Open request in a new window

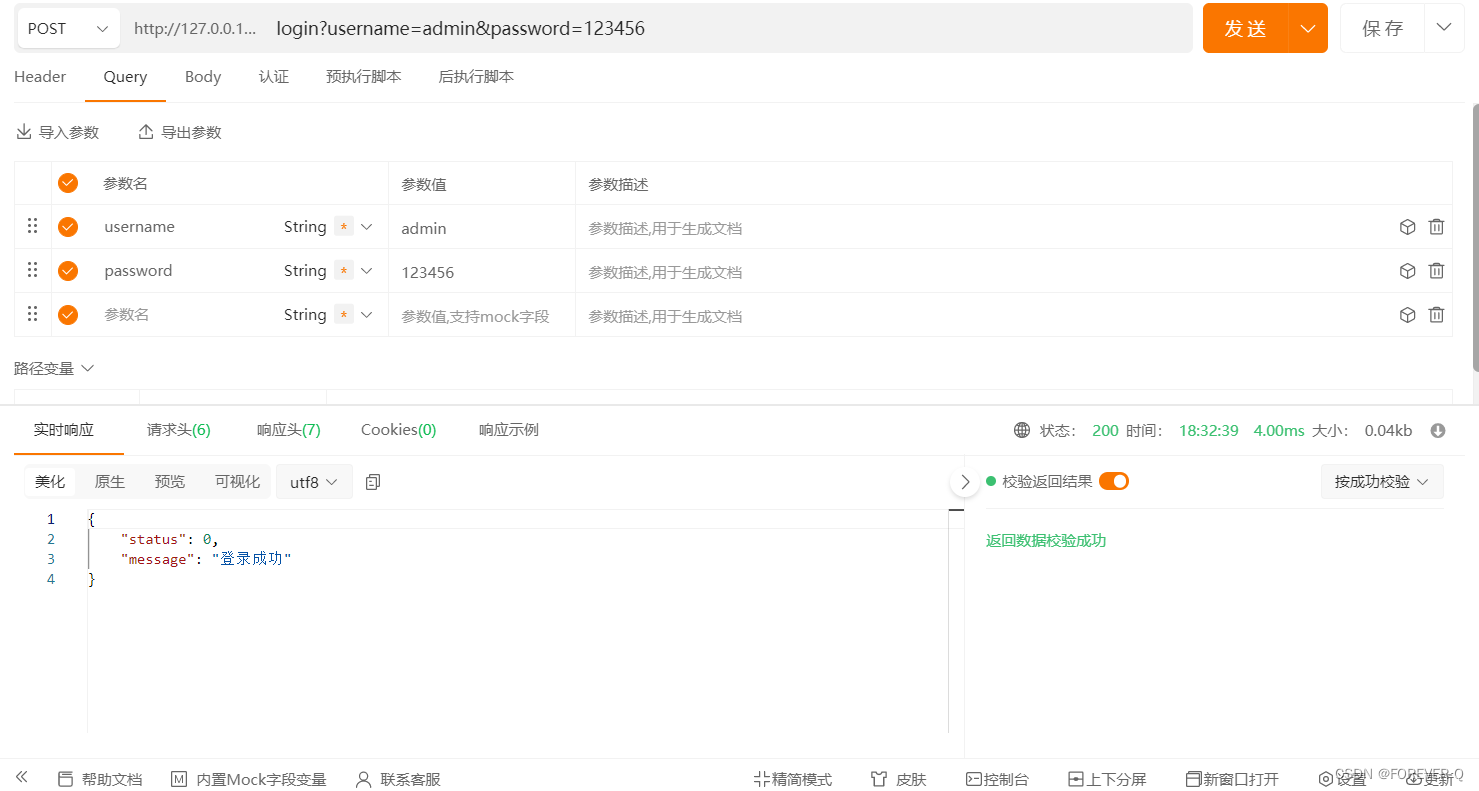pyautogui.click(x=1232, y=779)
